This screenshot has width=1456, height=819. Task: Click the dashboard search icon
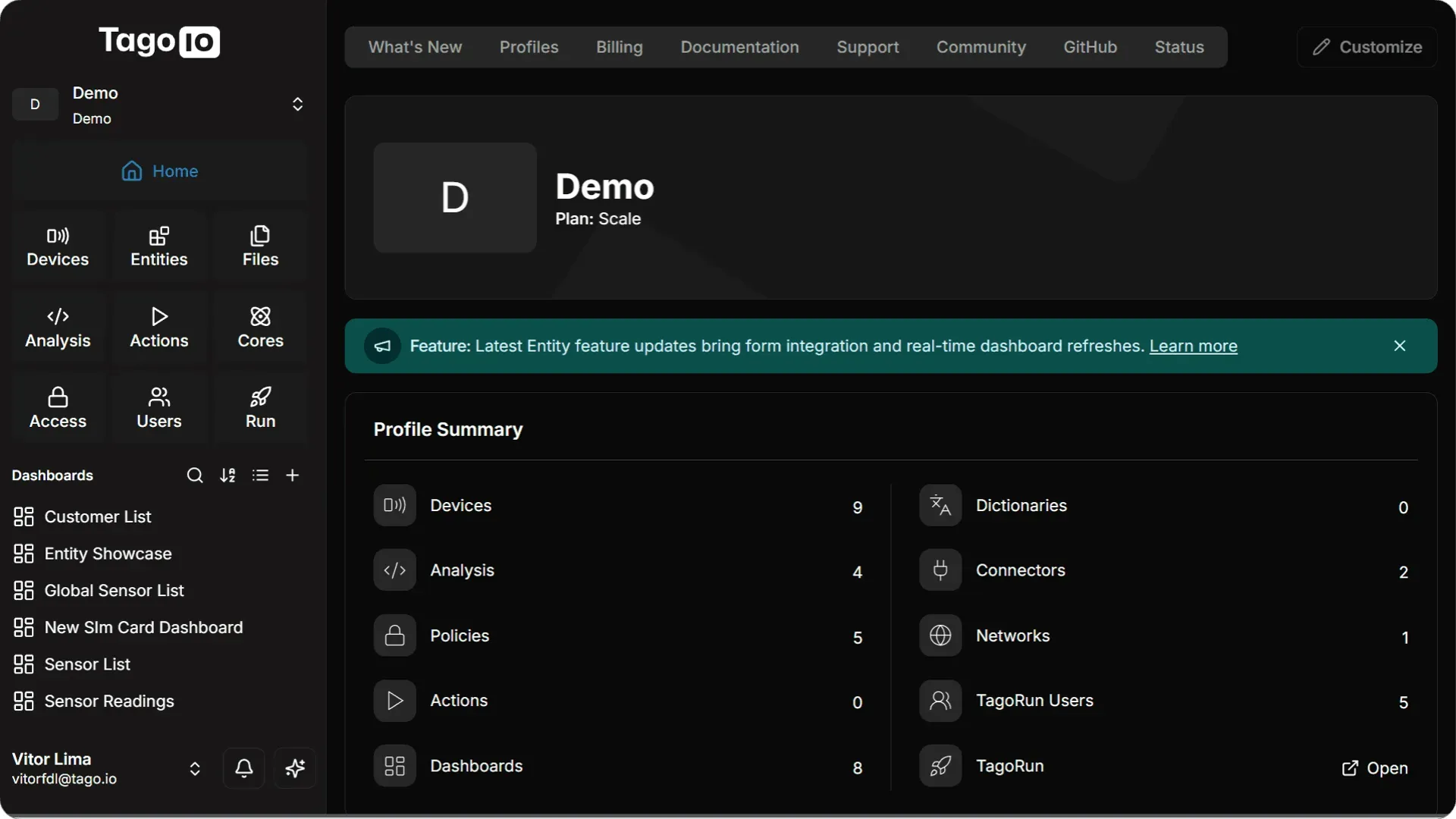click(195, 475)
